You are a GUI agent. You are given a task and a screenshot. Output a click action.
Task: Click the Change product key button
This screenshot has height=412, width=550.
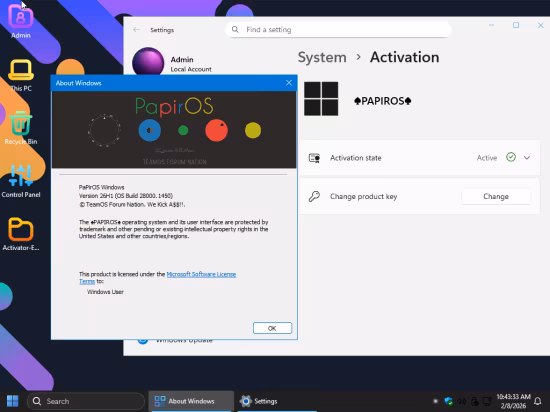496,196
